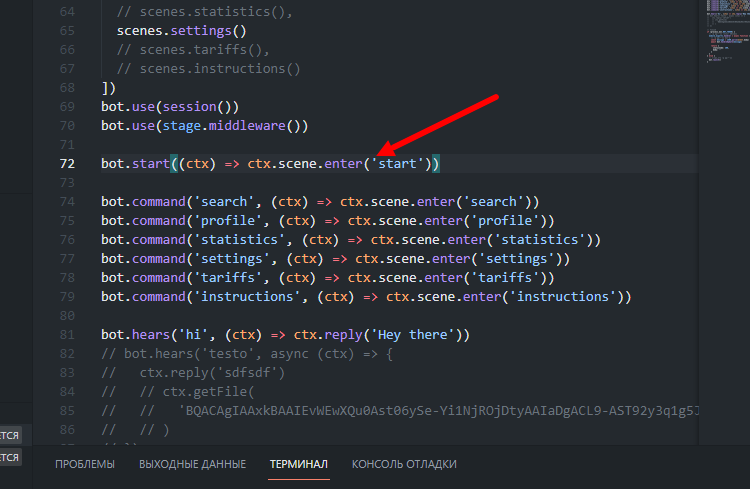Select the ТЕРМИНАЛ tab

pos(298,464)
